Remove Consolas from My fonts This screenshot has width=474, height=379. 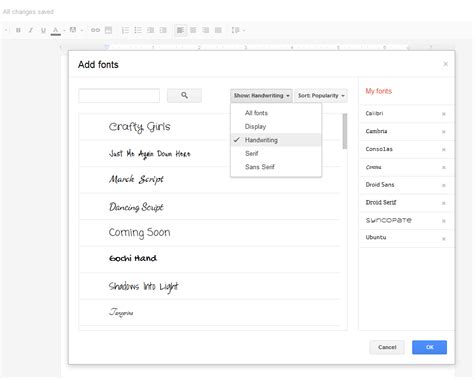[x=444, y=150]
